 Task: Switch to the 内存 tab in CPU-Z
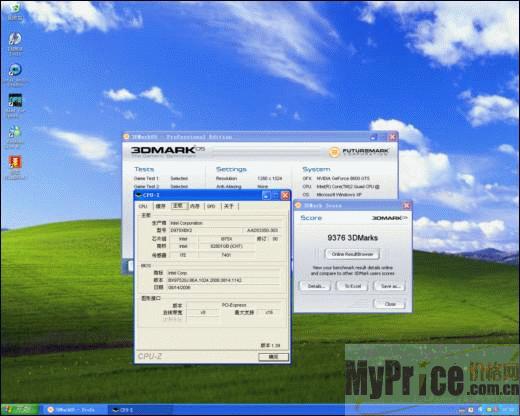[195, 206]
